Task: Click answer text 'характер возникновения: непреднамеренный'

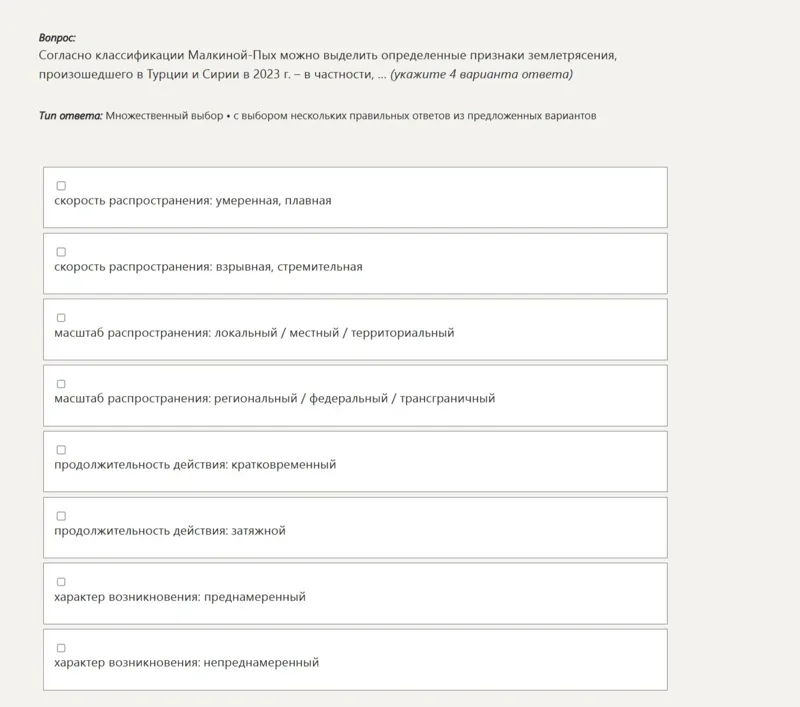Action: point(187,663)
